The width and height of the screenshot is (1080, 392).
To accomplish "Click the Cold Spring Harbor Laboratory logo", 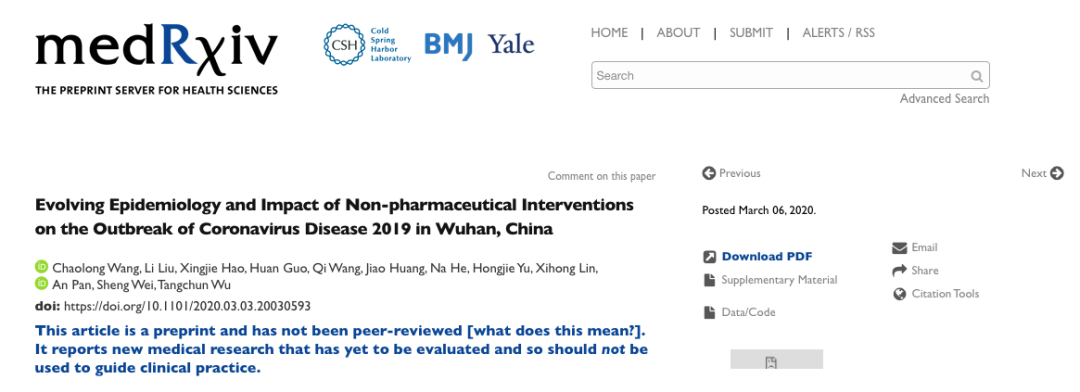I will point(367,45).
